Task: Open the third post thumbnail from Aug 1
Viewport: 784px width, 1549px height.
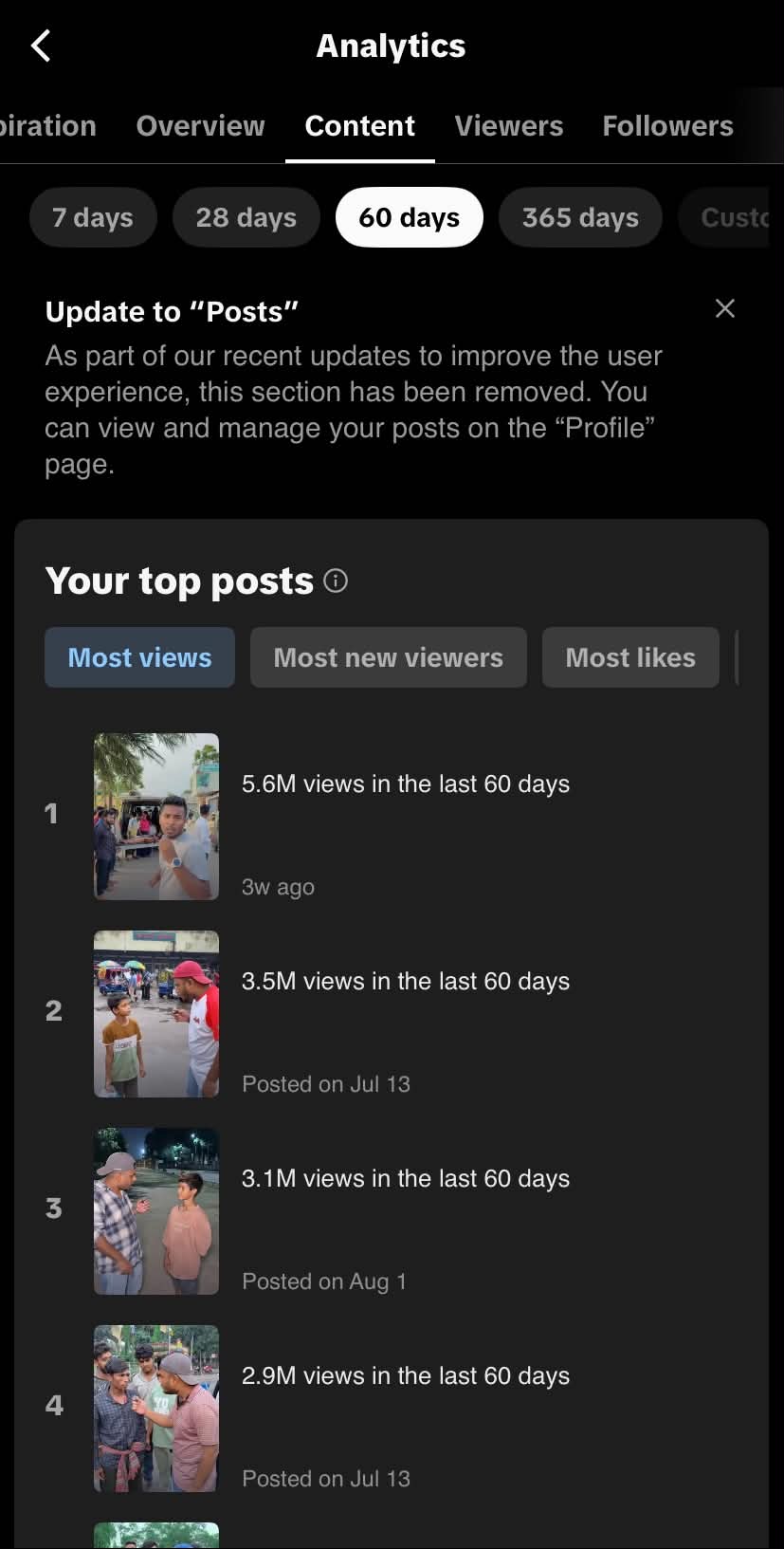Action: pyautogui.click(x=156, y=1211)
